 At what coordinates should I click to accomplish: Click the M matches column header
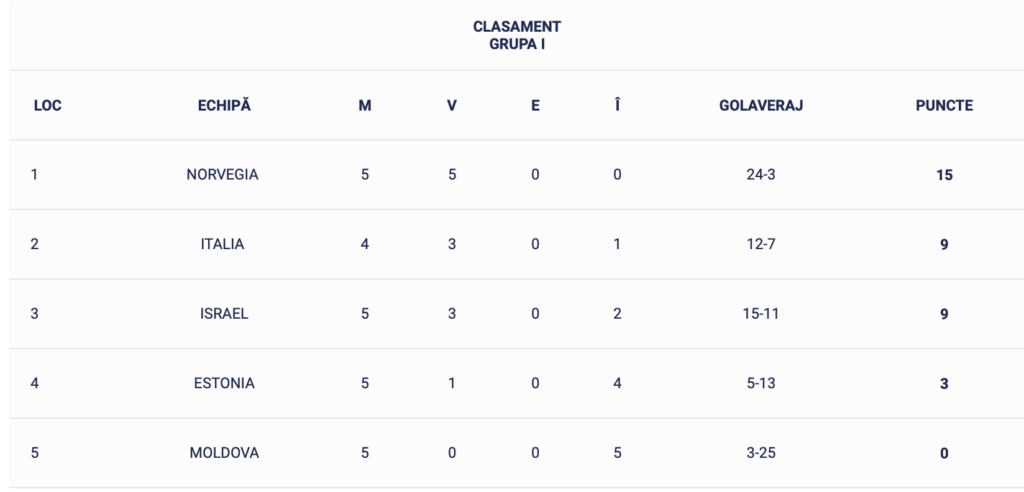364,106
